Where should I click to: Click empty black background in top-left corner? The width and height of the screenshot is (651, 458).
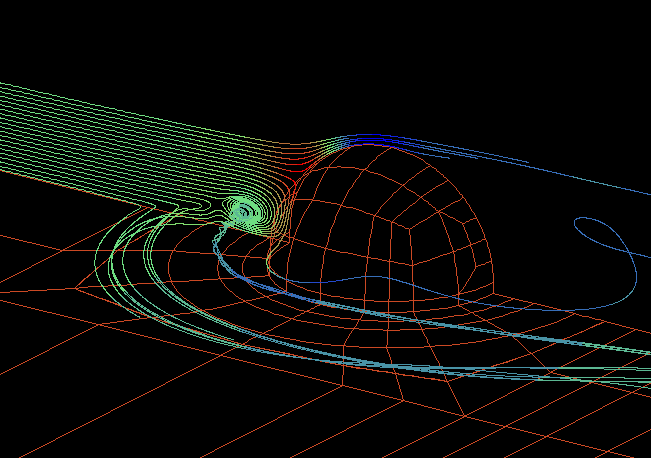click(40, 30)
